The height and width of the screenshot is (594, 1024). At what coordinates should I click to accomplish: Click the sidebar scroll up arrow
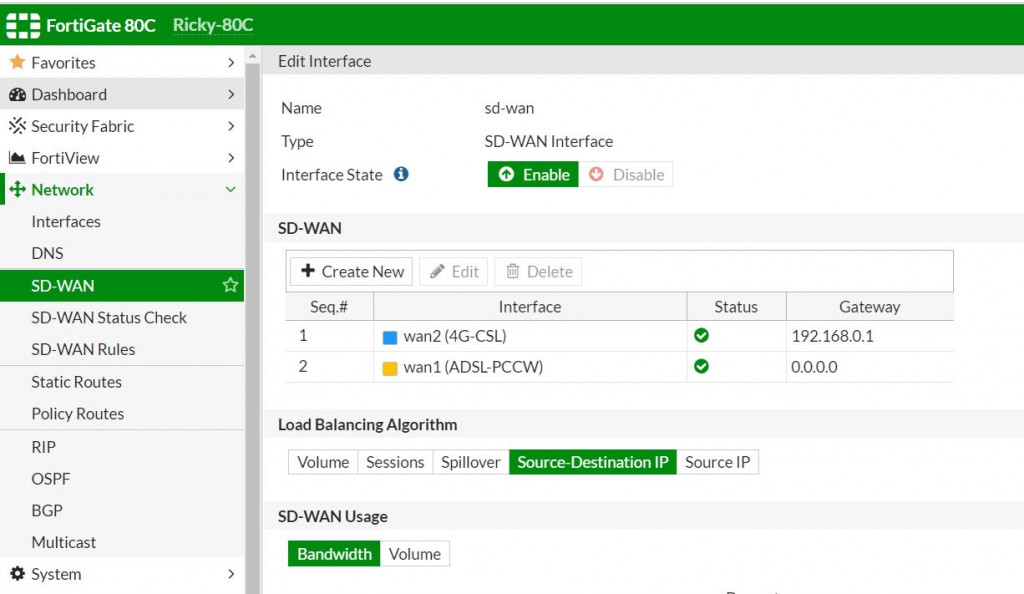(x=253, y=57)
